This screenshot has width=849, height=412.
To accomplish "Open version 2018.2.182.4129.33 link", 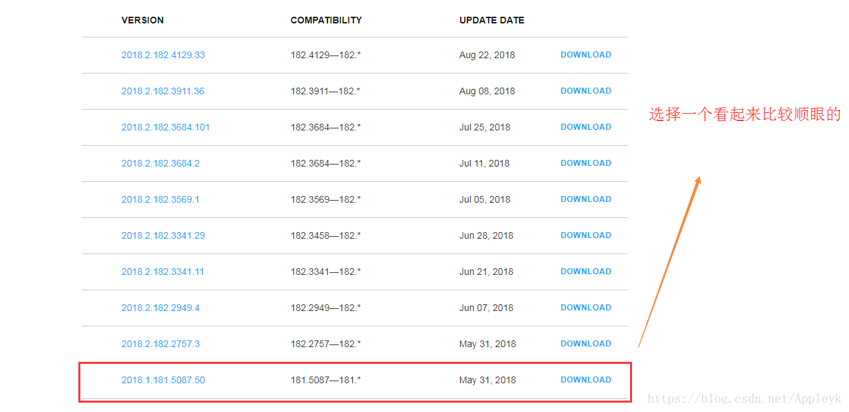I will (163, 55).
